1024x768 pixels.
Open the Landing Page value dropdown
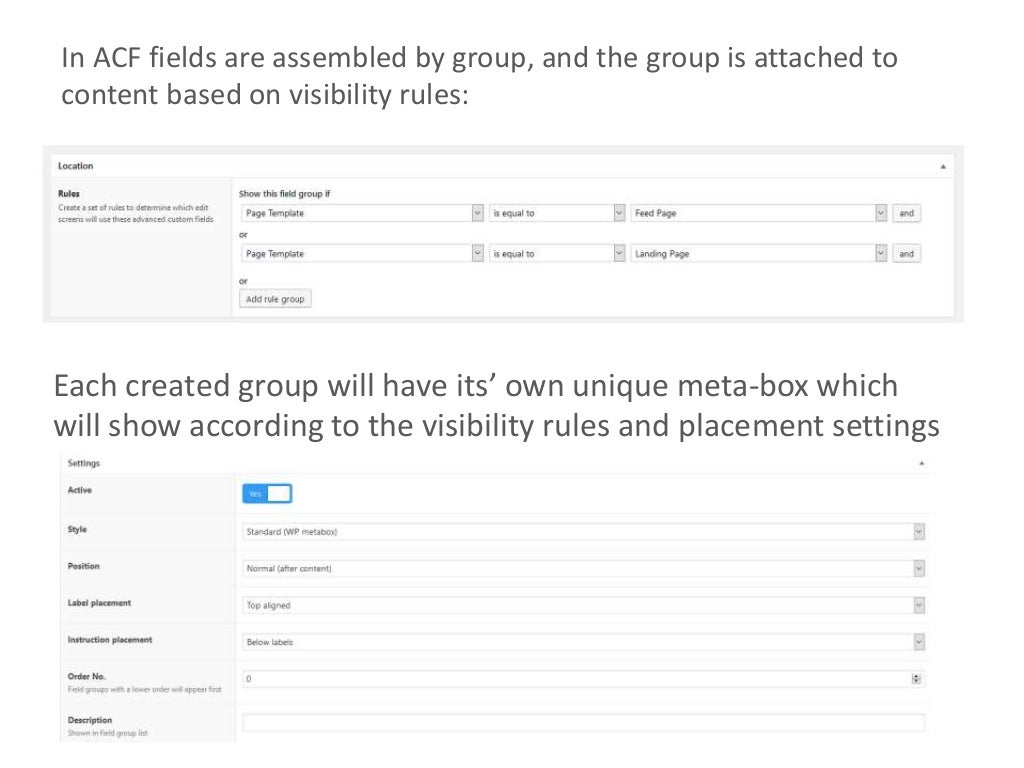click(x=758, y=254)
